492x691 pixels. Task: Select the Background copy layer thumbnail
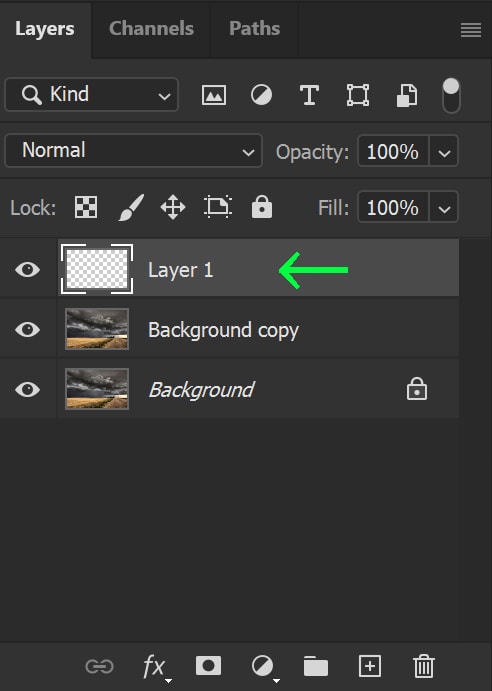click(x=97, y=329)
